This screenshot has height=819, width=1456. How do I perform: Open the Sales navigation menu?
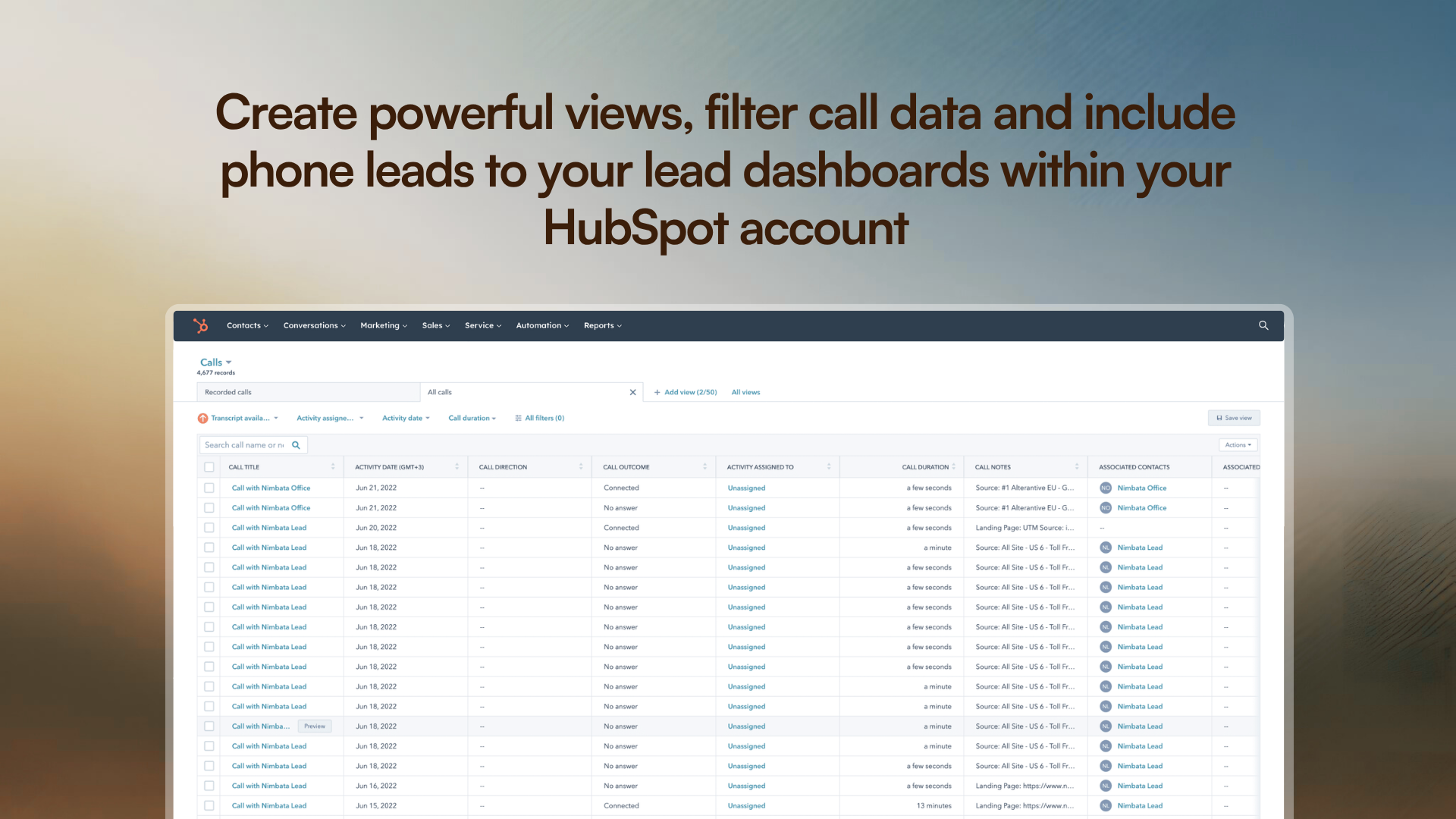[436, 325]
